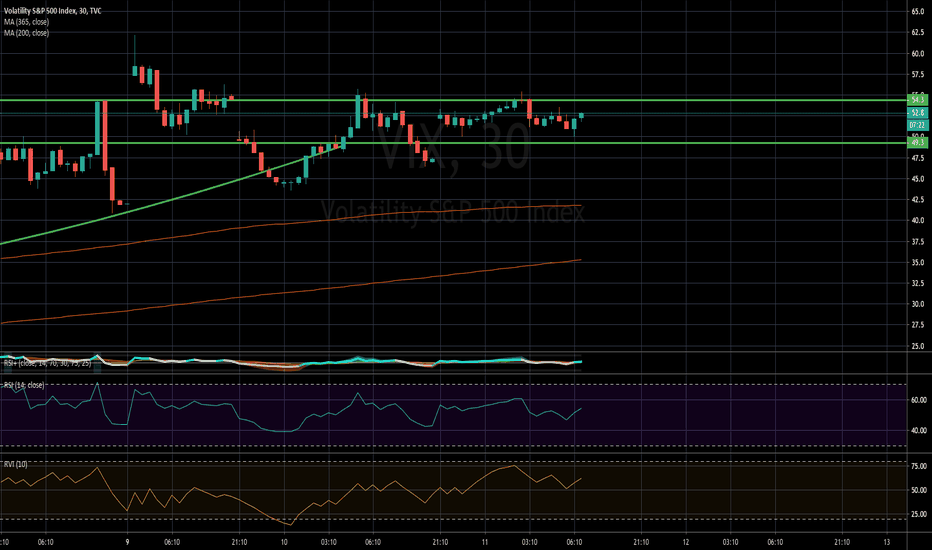Click date label 12 on time axis
The height and width of the screenshot is (550, 932).
pyautogui.click(x=686, y=542)
